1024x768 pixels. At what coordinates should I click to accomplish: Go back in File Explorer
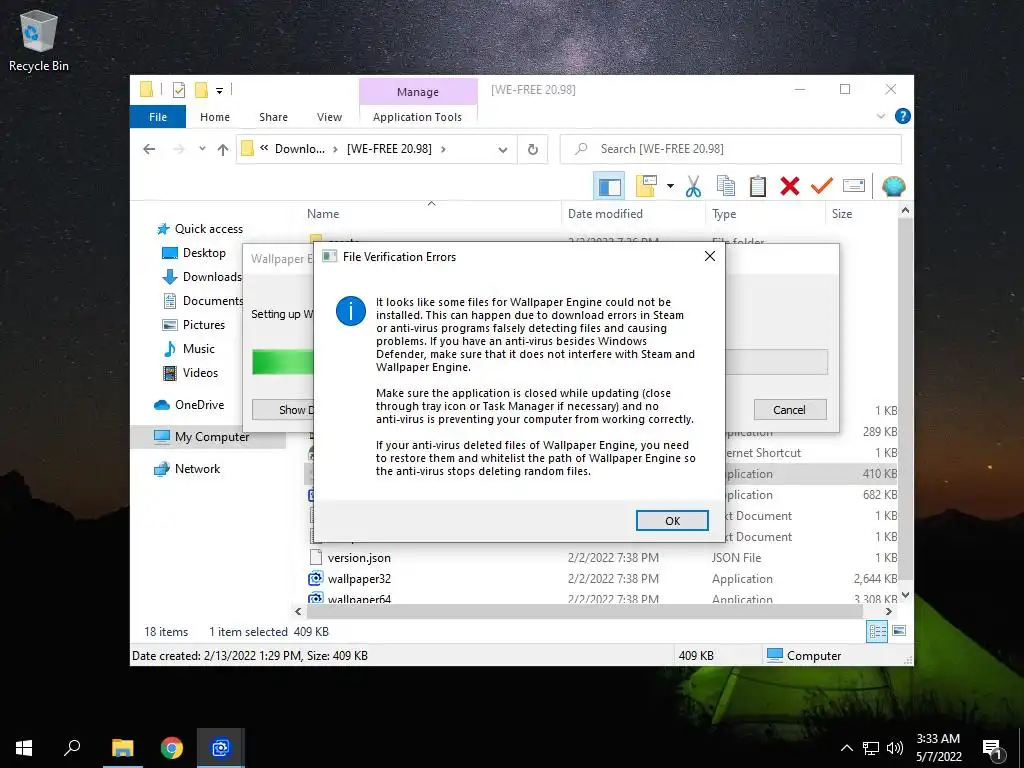click(x=149, y=150)
